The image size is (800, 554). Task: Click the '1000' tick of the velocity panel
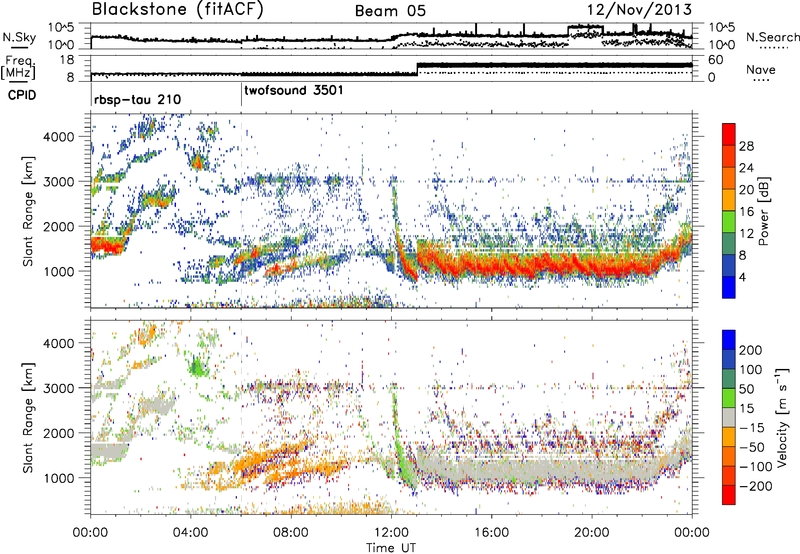59,478
